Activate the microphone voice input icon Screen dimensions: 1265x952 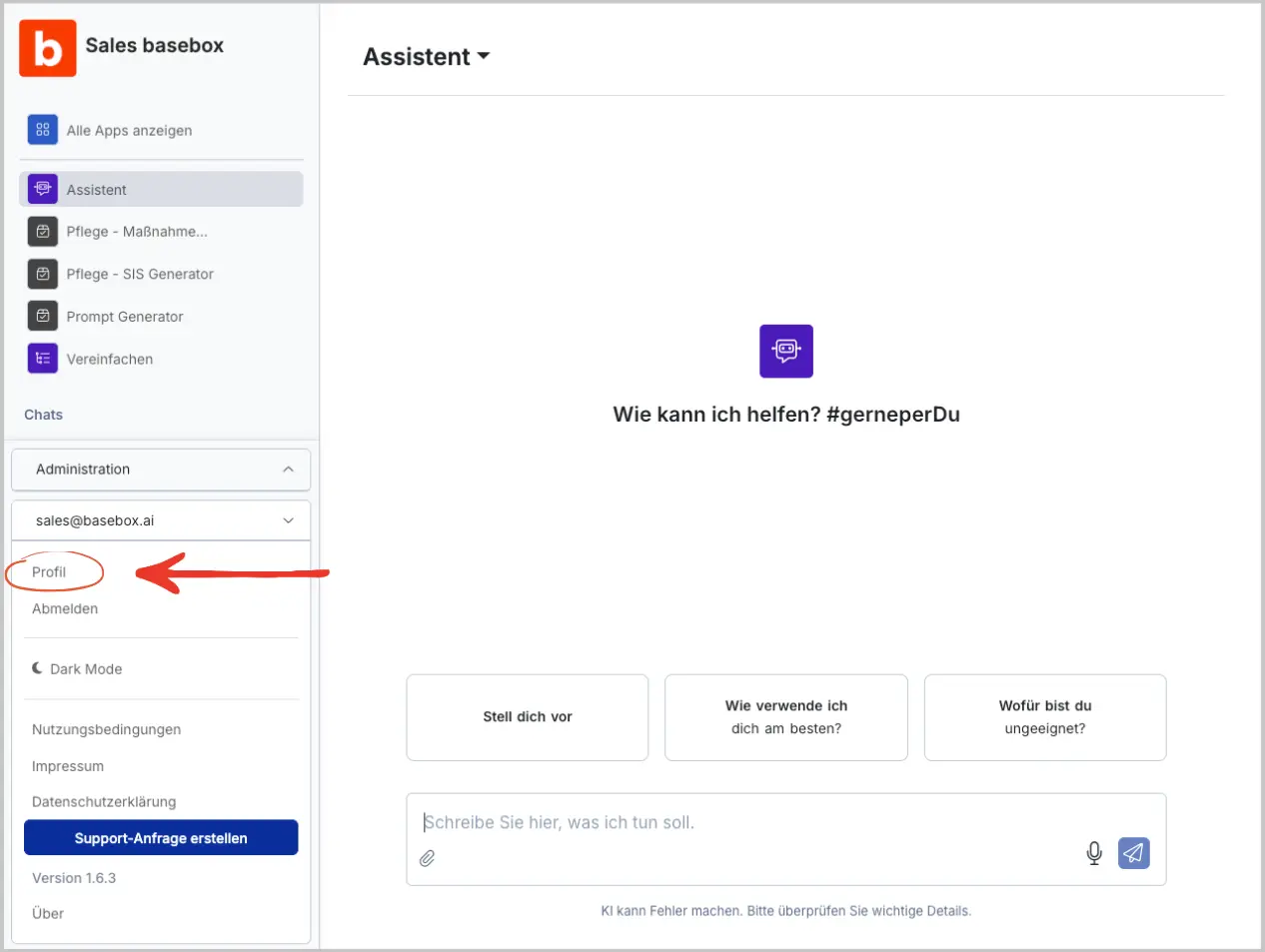(x=1094, y=853)
